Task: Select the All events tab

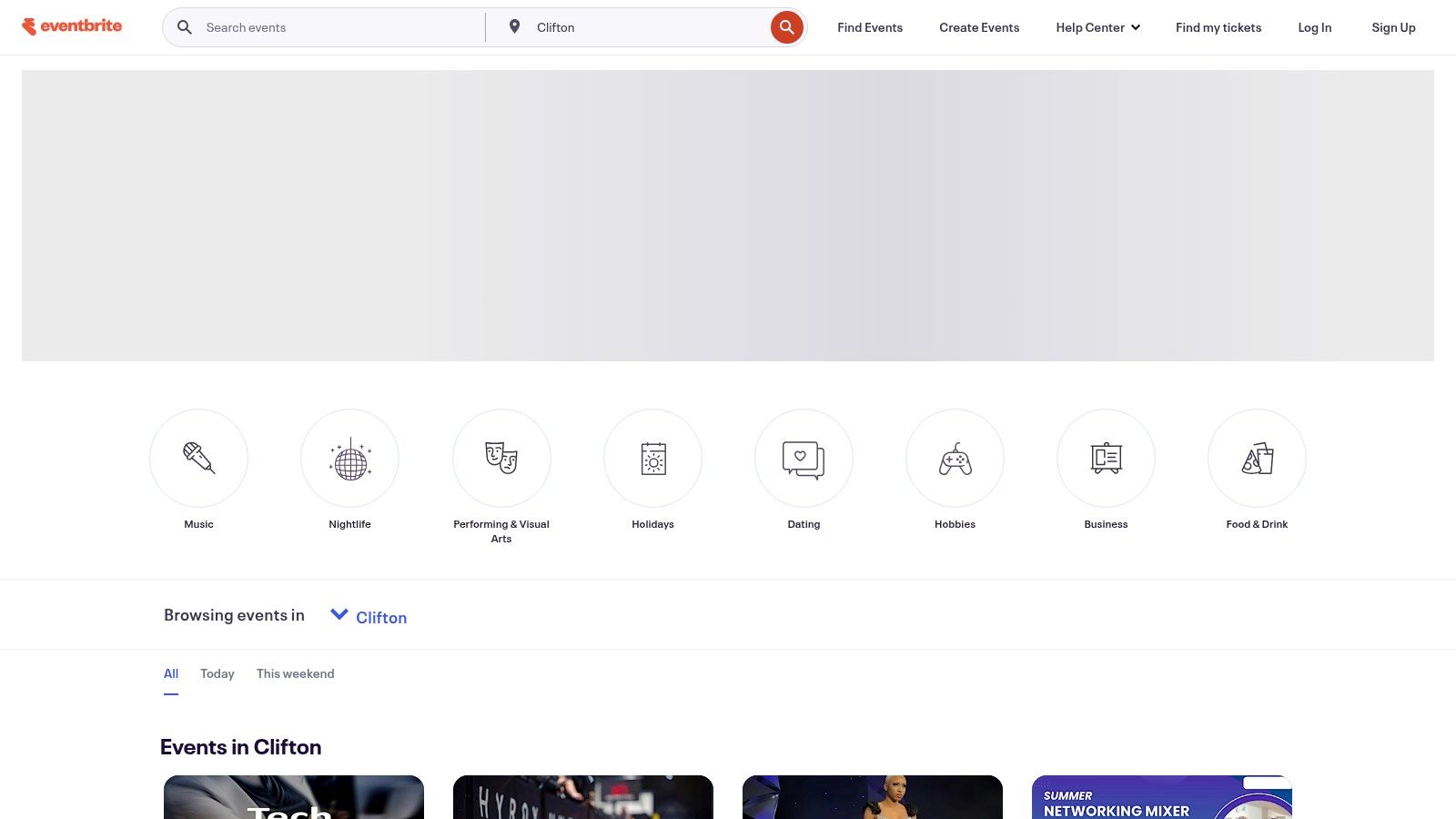Action: [171, 673]
